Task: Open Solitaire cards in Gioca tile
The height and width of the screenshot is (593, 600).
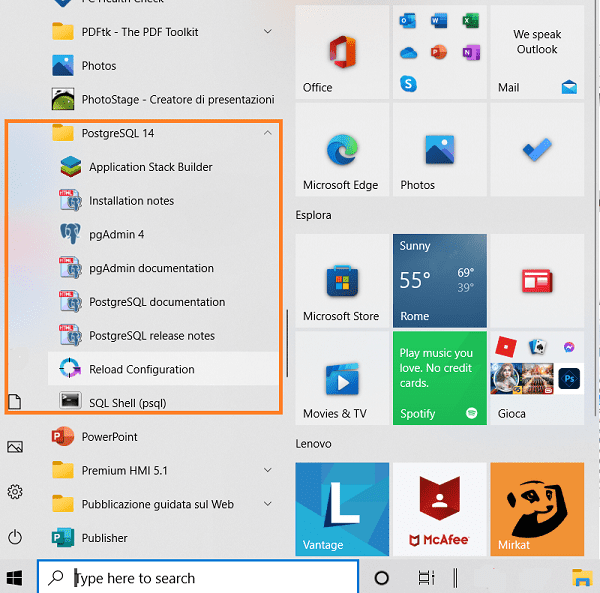Action: pos(537,347)
